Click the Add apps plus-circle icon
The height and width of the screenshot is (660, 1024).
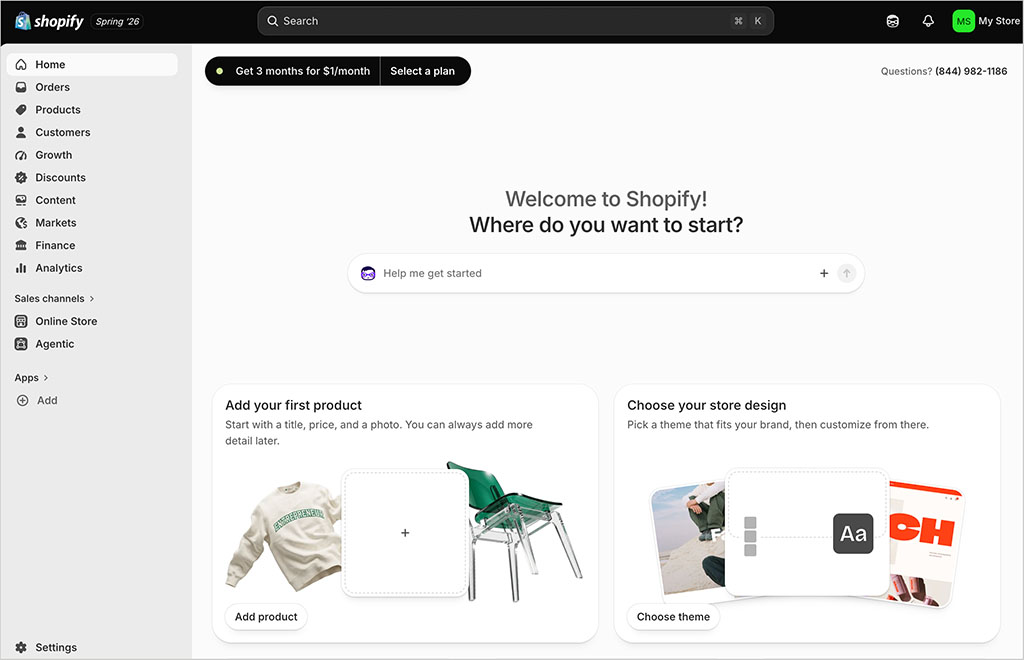pyautogui.click(x=22, y=401)
